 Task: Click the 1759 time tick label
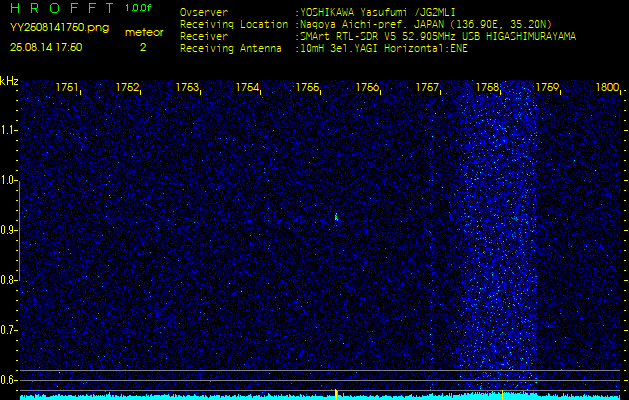pyautogui.click(x=548, y=87)
